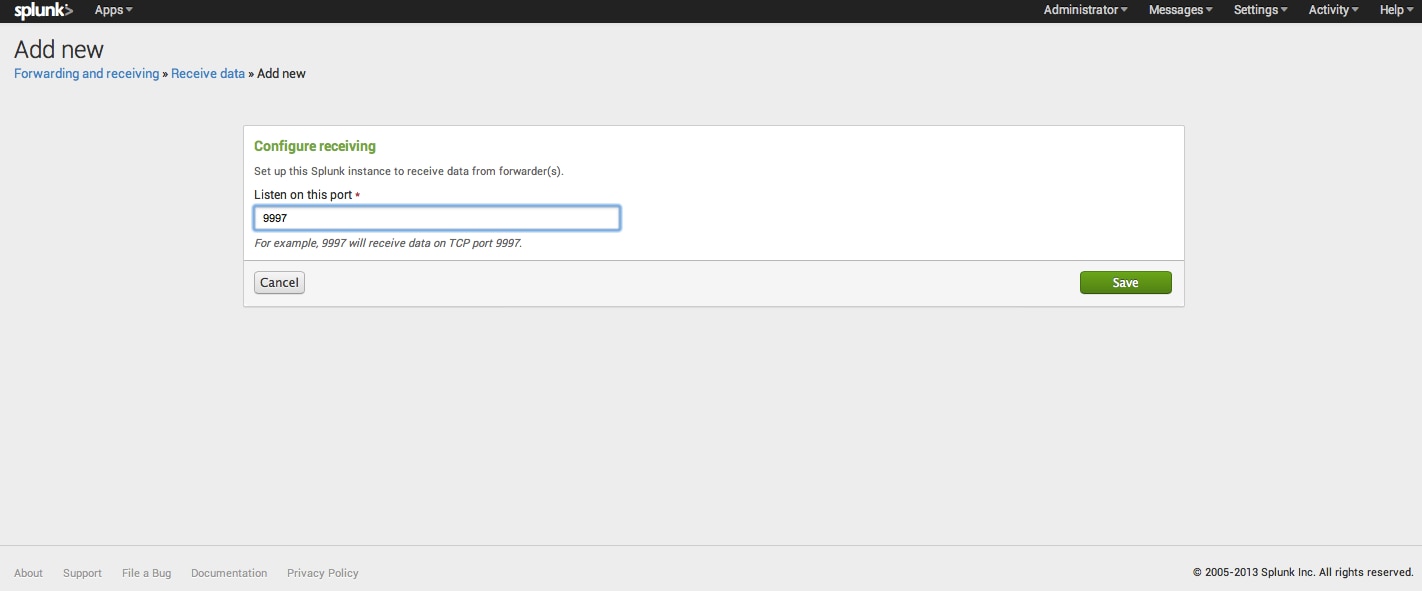1422x591 pixels.
Task: Click the Splunk logo
Action: pos(43,10)
